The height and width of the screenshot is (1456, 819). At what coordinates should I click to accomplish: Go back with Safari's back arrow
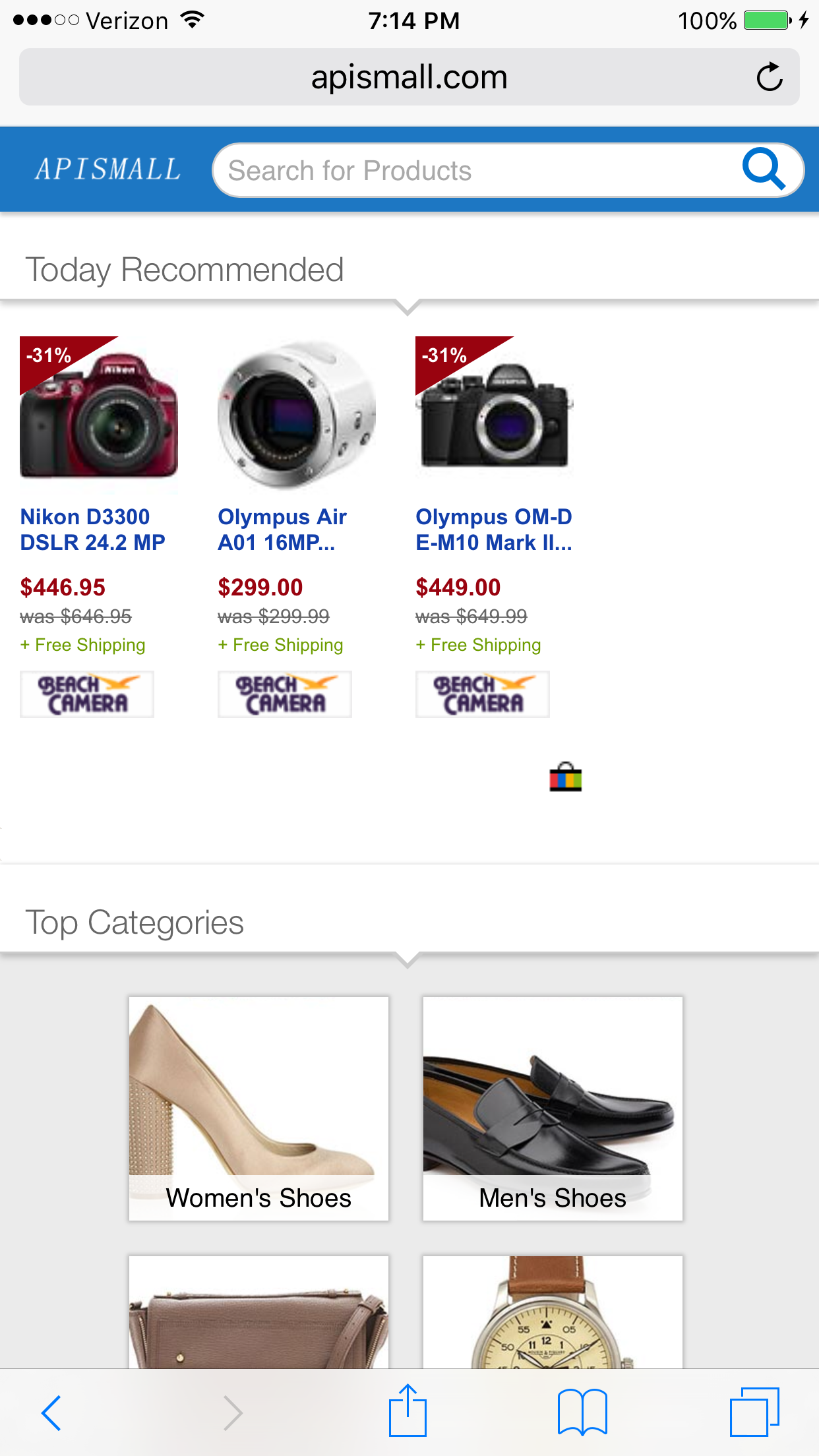coord(51,1412)
